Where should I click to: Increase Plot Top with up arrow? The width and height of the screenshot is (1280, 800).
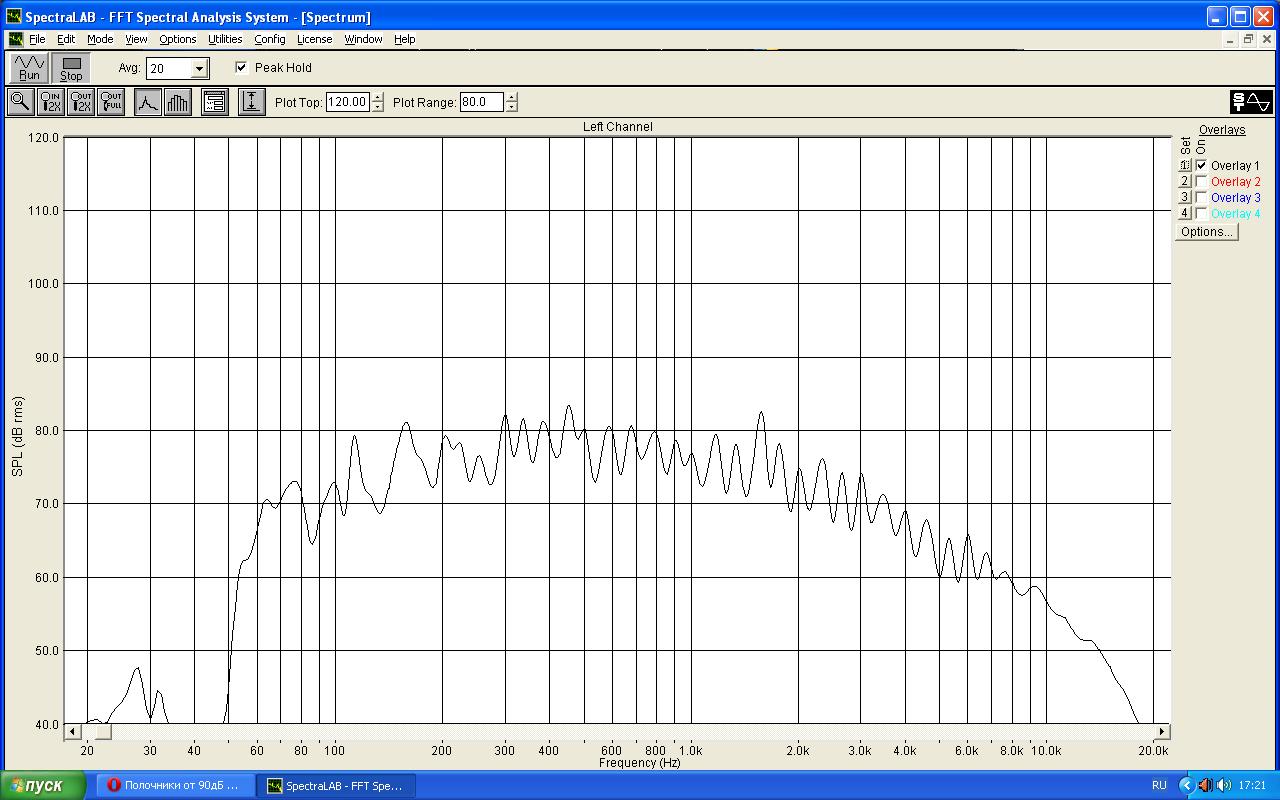(x=378, y=97)
